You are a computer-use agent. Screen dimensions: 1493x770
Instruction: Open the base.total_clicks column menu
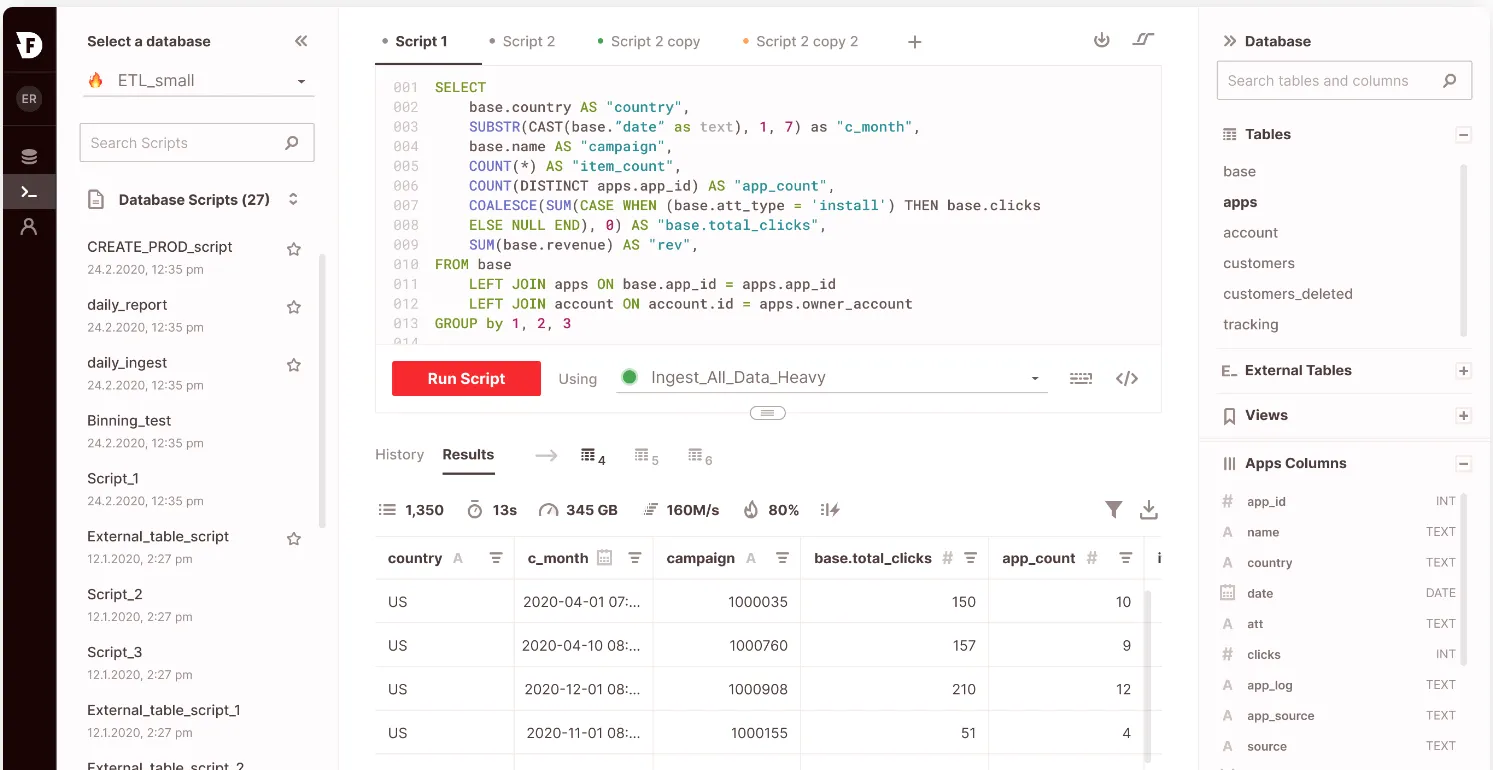coord(970,558)
